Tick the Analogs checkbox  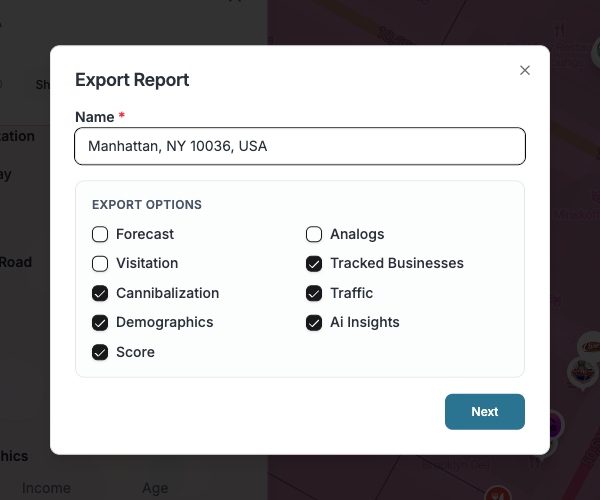point(314,234)
